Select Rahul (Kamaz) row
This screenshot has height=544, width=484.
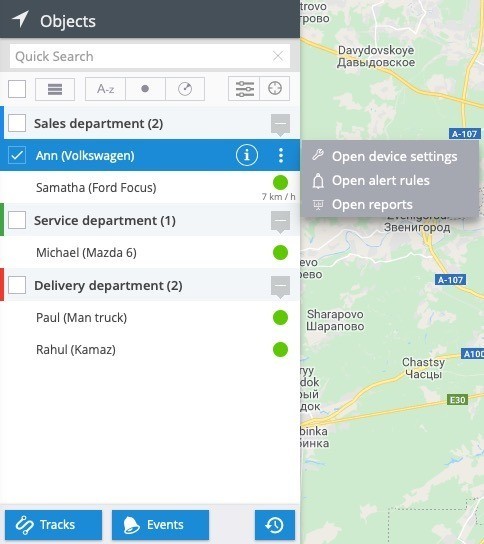pos(150,349)
